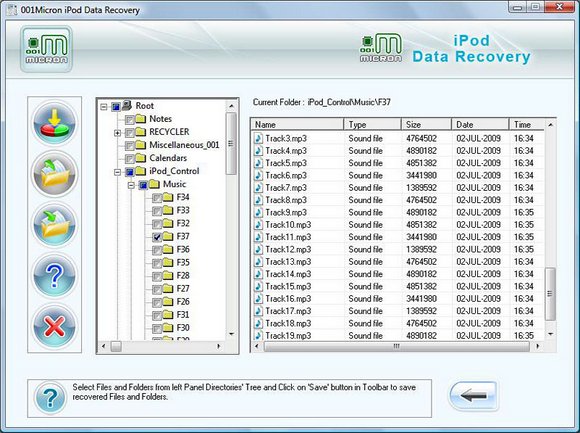Click scroll left arrow of file list
The width and height of the screenshot is (580, 433).
click(x=257, y=346)
